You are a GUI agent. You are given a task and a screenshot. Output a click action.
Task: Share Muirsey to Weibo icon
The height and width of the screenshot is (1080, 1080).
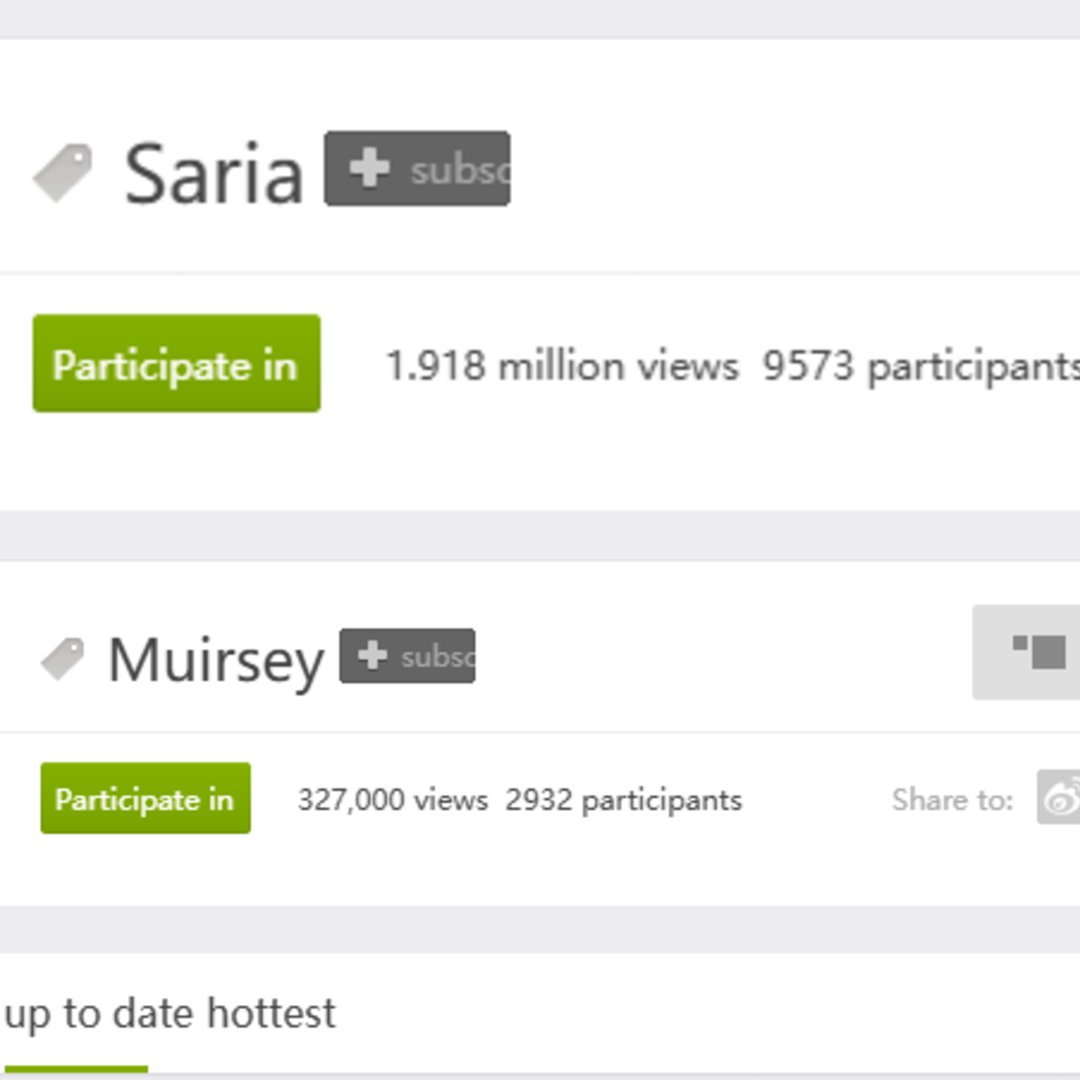click(x=1059, y=797)
